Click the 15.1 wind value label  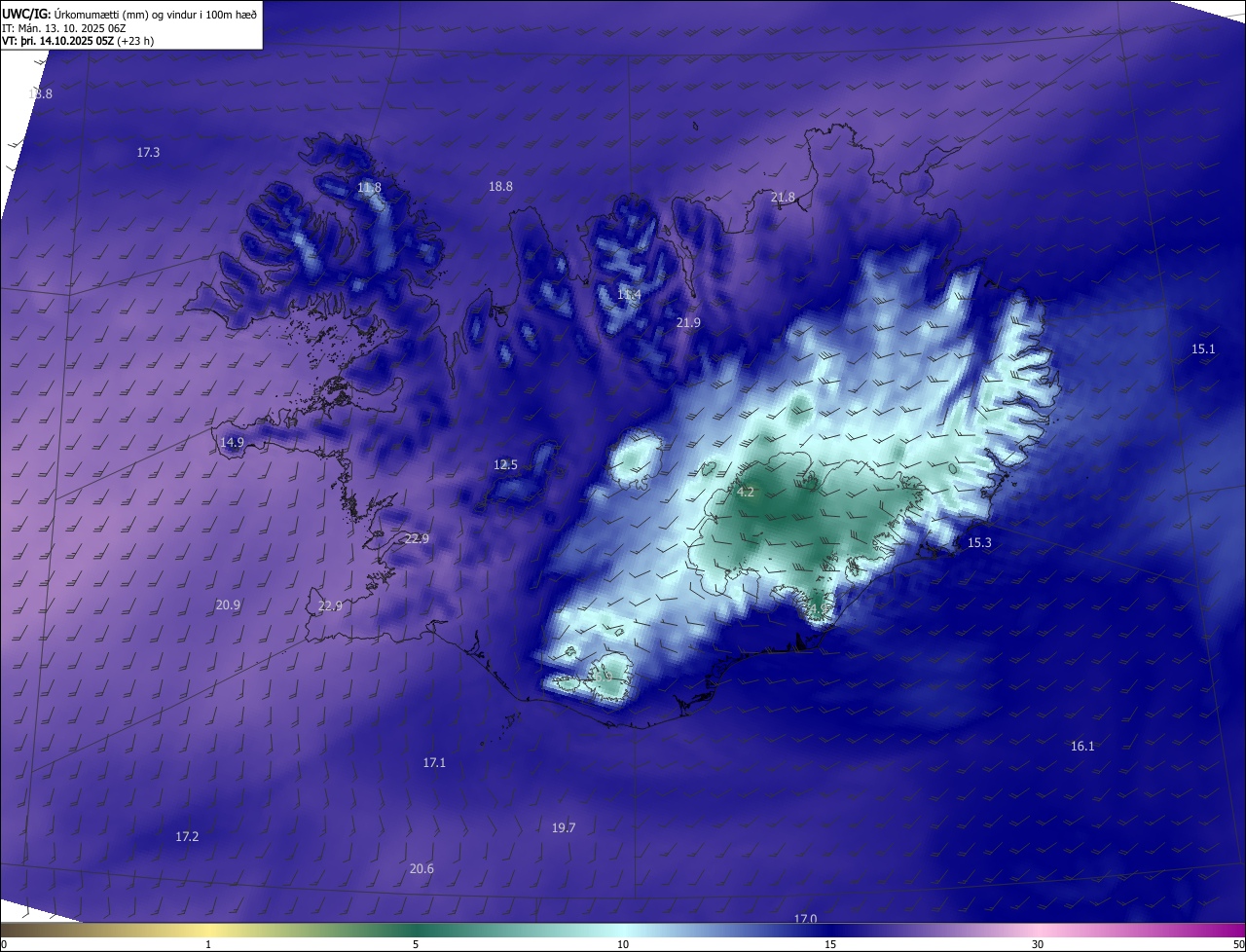coord(1203,349)
